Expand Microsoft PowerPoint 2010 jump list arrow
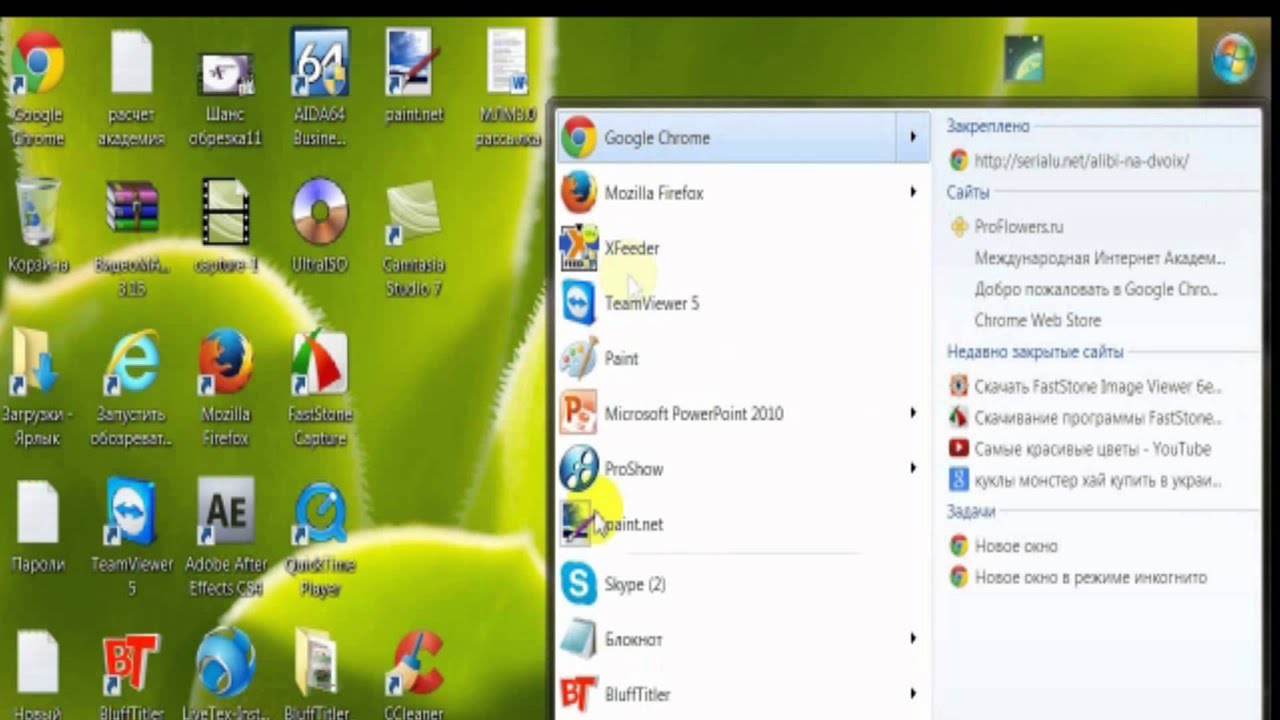This screenshot has width=1280, height=720. (913, 413)
